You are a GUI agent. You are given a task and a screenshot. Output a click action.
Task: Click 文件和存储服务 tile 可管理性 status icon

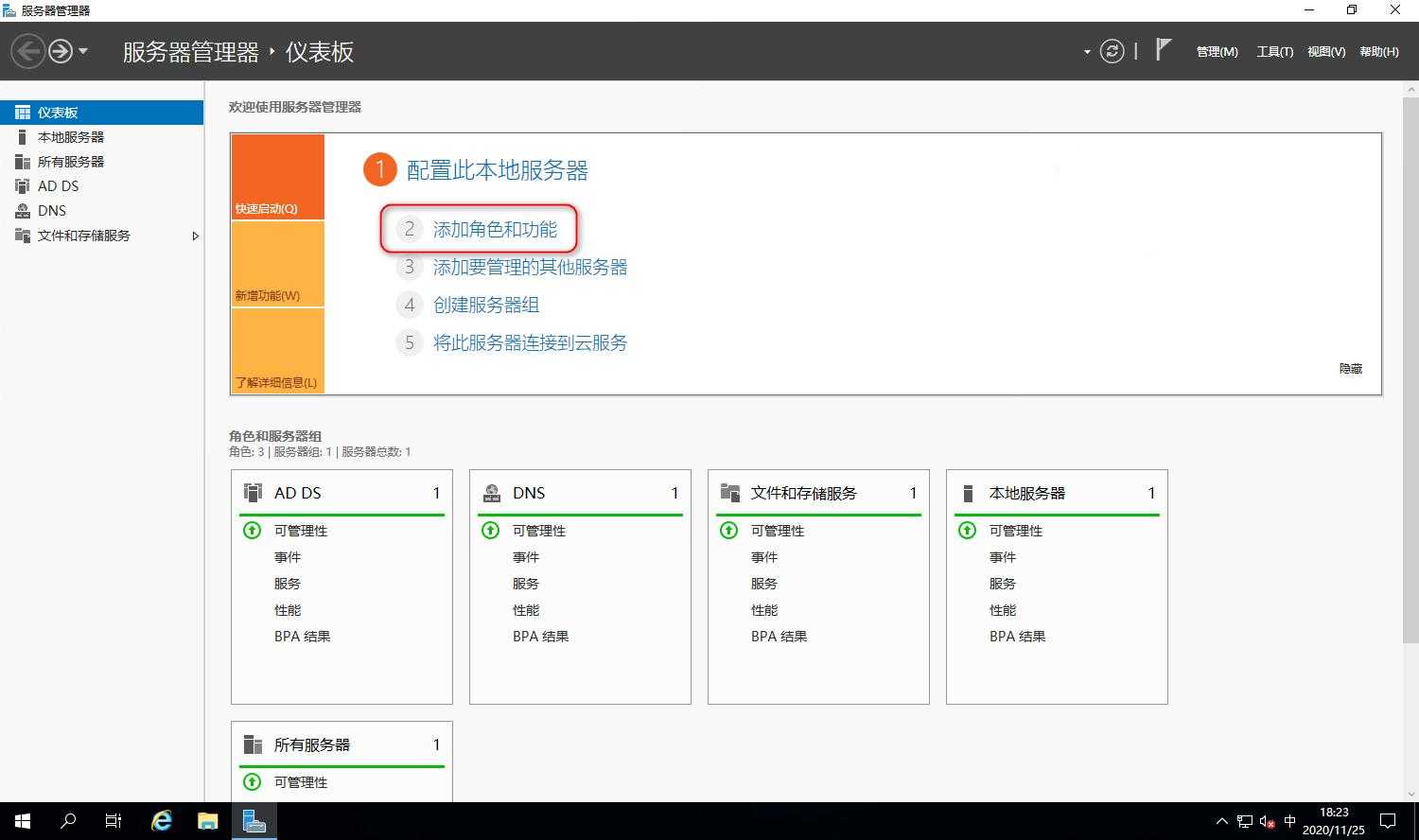pyautogui.click(x=728, y=531)
